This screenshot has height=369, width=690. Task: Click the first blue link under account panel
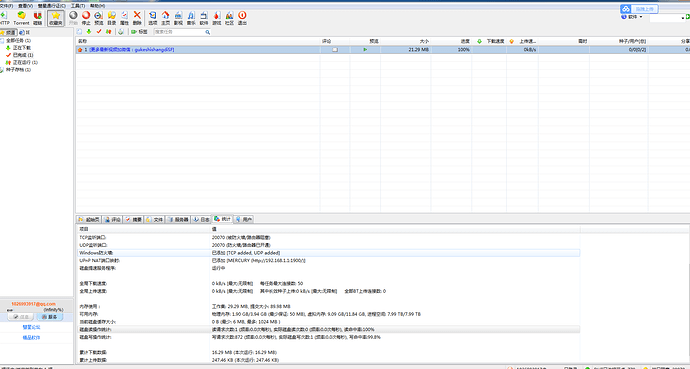tap(31, 327)
